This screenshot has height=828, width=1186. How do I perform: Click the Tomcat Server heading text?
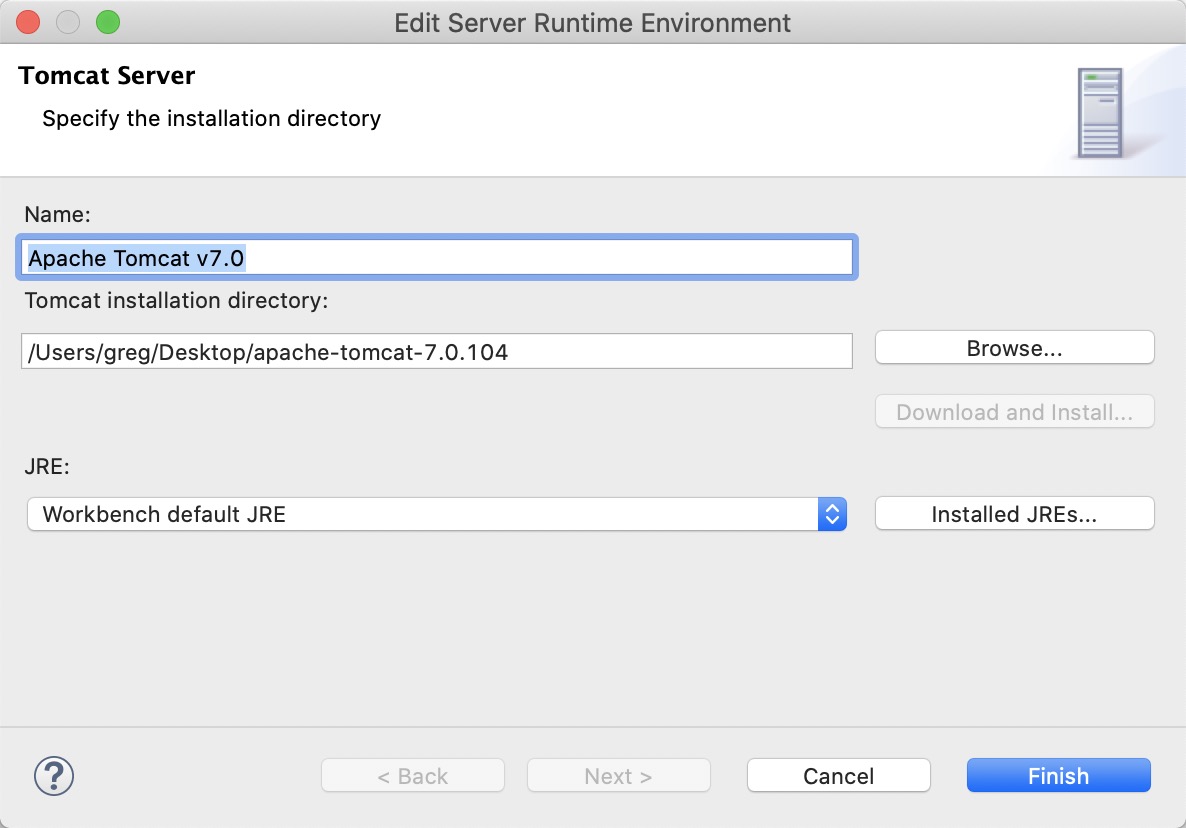pyautogui.click(x=107, y=76)
